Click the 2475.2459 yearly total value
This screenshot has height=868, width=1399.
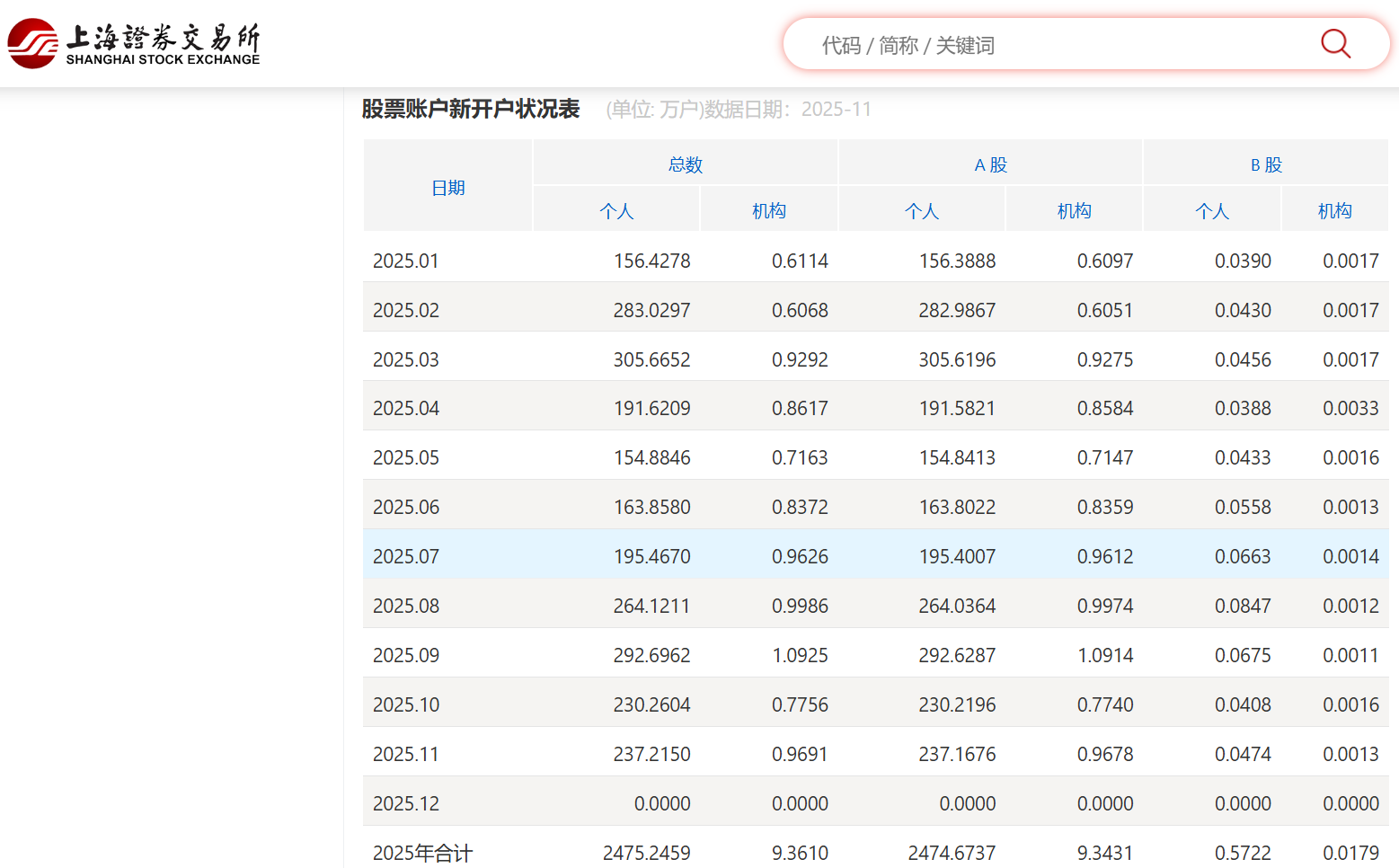pyautogui.click(x=646, y=853)
